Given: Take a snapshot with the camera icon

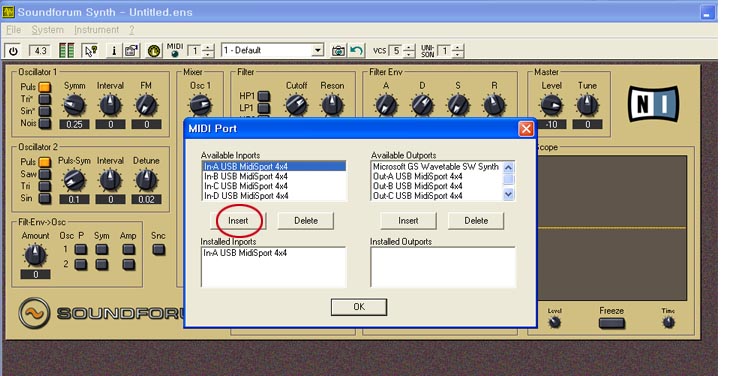Looking at the screenshot, I should click(x=338, y=51).
